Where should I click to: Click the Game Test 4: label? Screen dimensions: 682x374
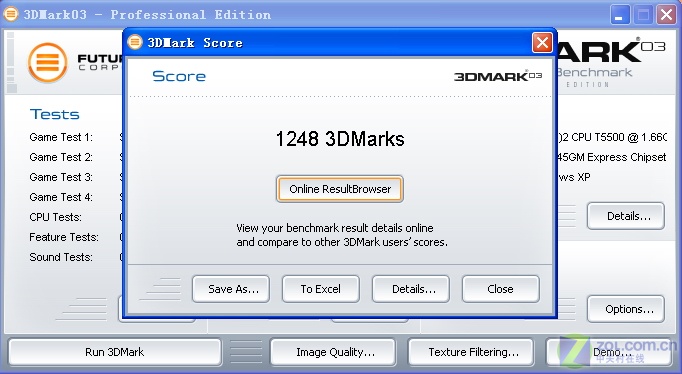pos(61,197)
